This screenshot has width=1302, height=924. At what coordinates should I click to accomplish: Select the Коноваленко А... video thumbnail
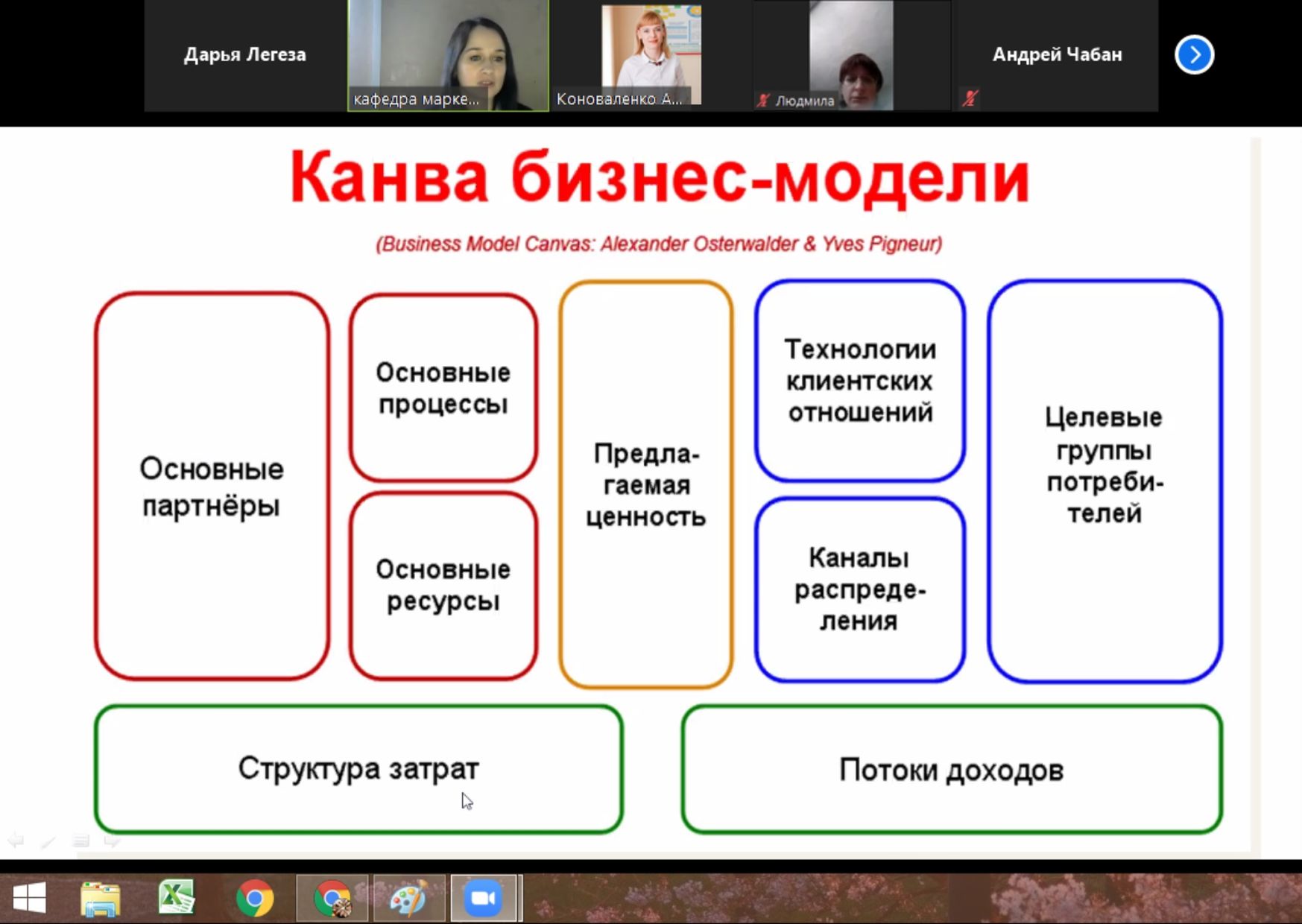(651, 55)
